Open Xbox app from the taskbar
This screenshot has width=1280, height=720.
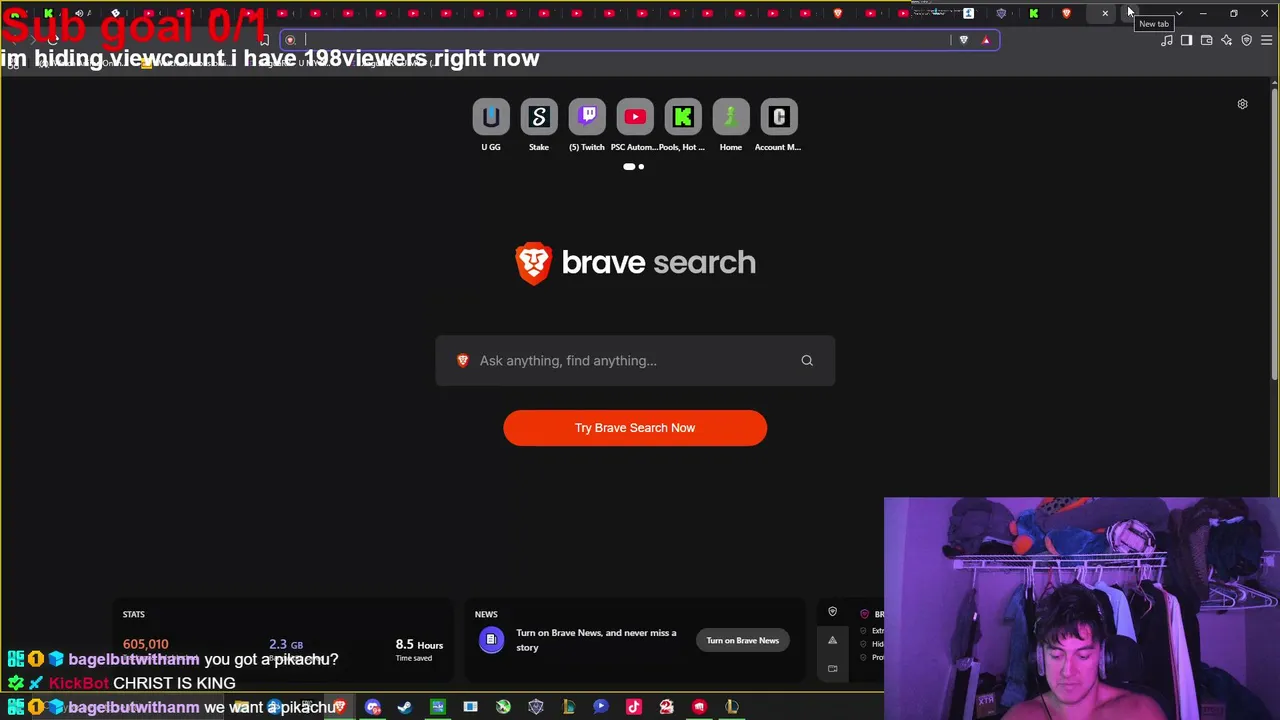coord(503,707)
